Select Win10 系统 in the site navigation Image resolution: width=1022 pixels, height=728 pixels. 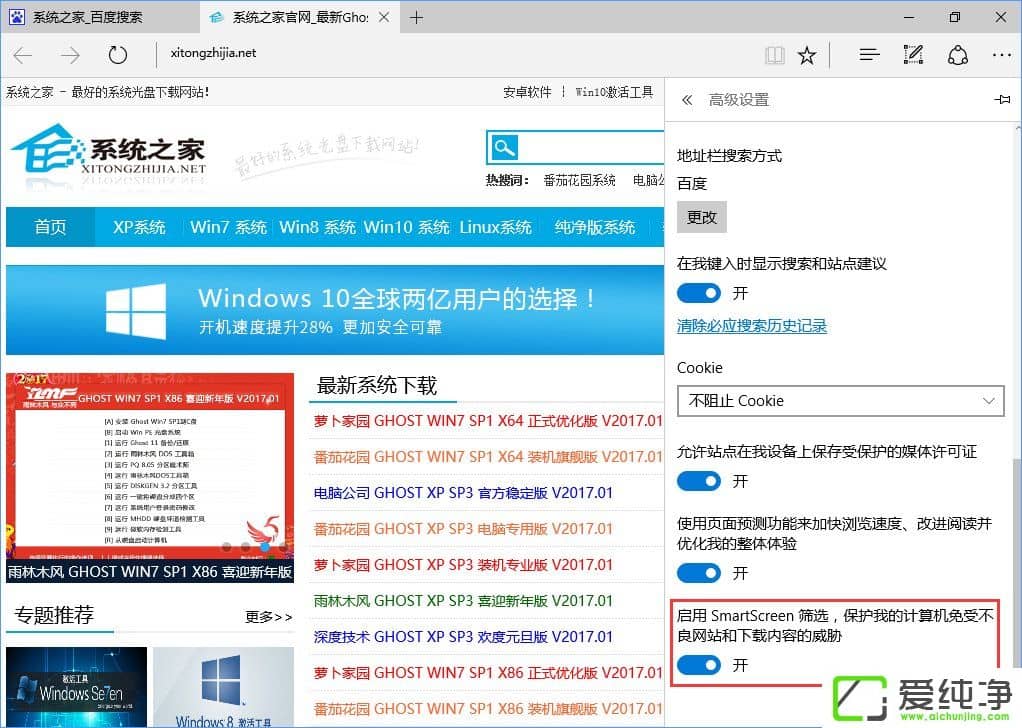tap(406, 227)
